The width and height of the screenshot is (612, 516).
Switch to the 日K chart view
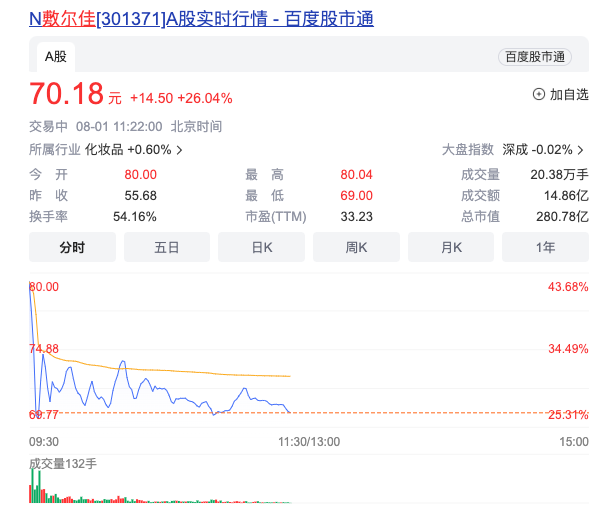click(x=261, y=247)
